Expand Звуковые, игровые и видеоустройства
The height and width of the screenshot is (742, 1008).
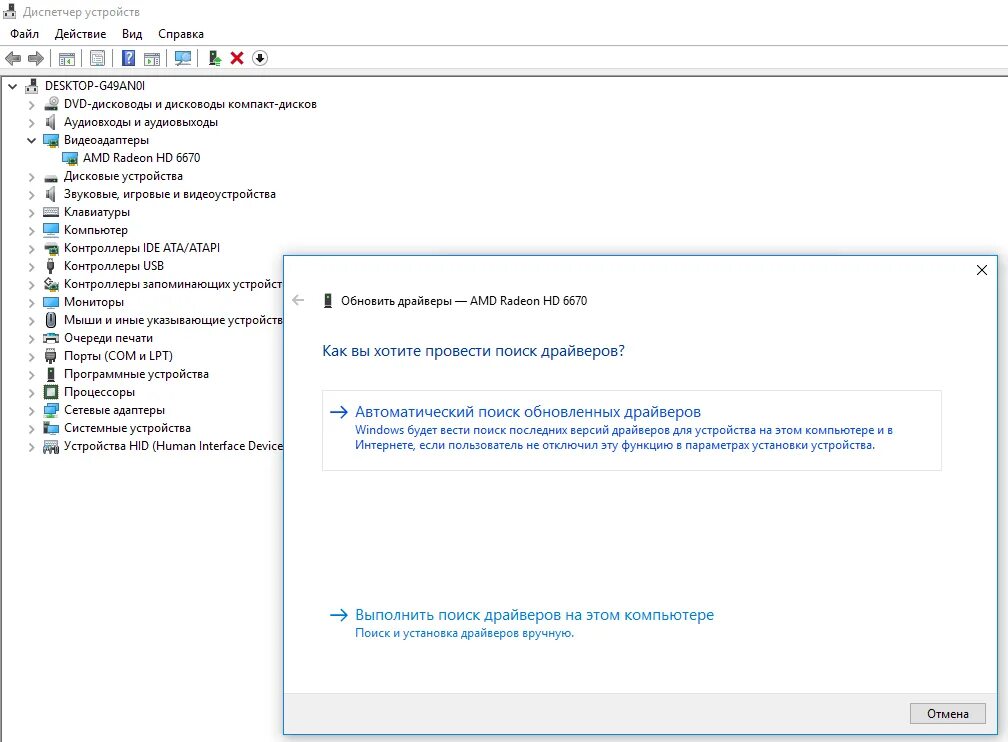(x=32, y=194)
